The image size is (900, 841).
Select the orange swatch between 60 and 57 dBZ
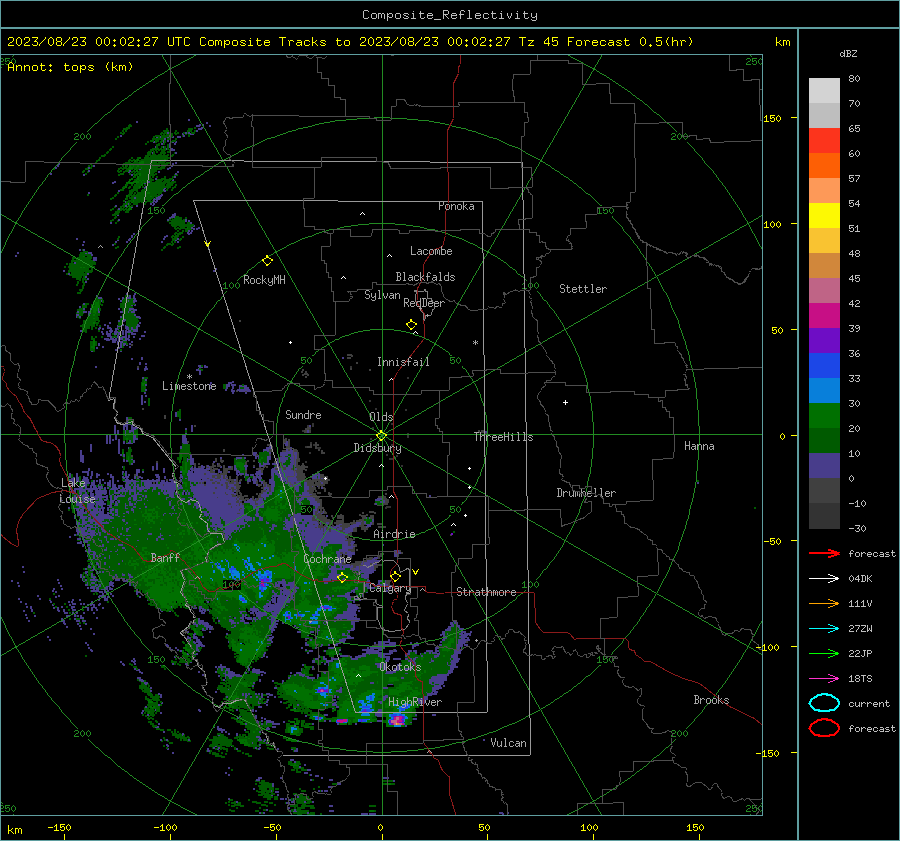point(824,165)
